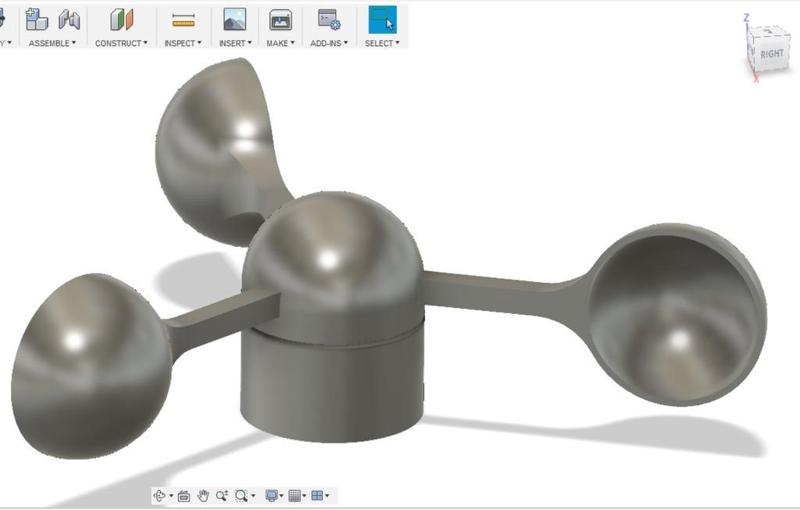The width and height of the screenshot is (800, 510).
Task: Activate the blue Select tool icon
Action: (382, 20)
